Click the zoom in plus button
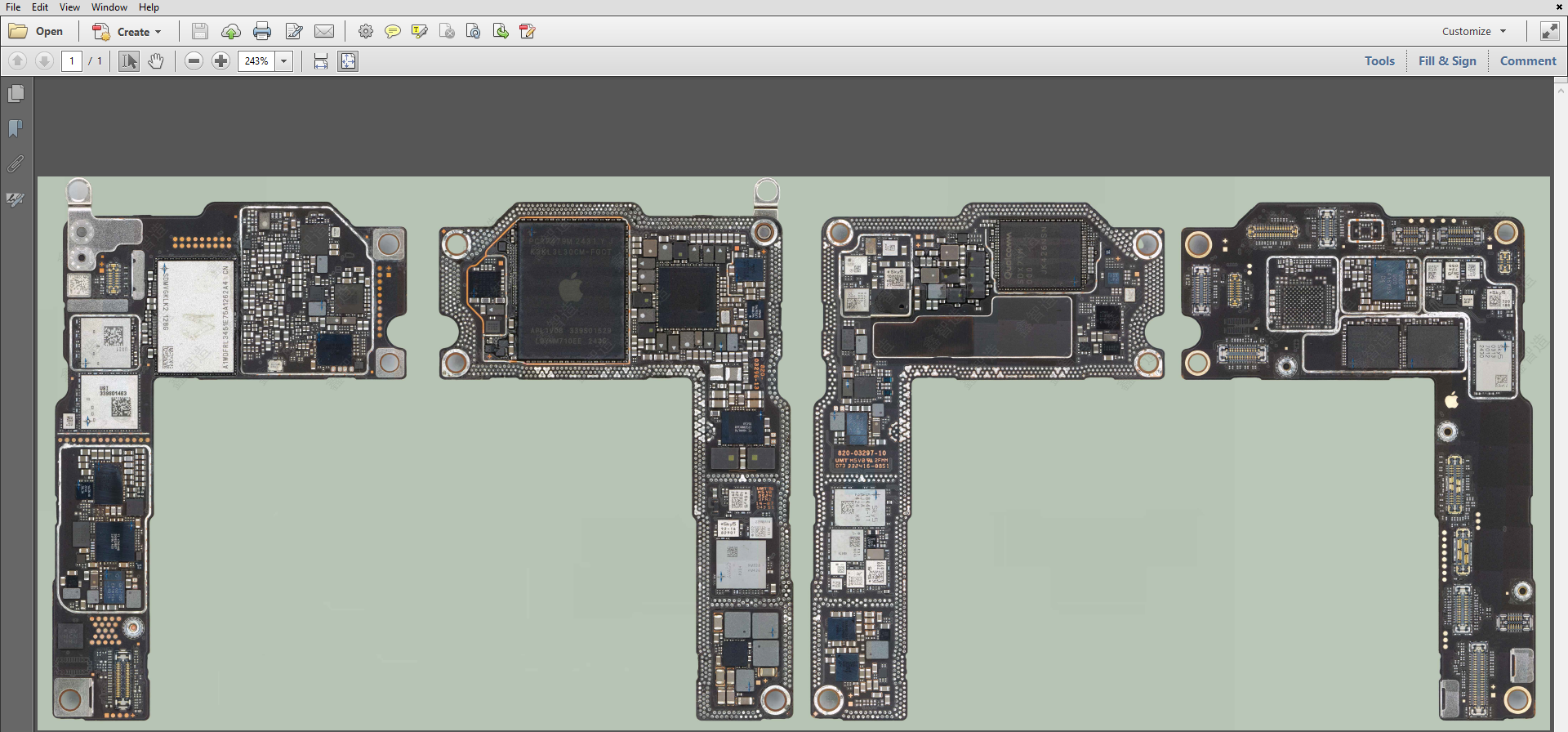The width and height of the screenshot is (1568, 732). (x=220, y=61)
